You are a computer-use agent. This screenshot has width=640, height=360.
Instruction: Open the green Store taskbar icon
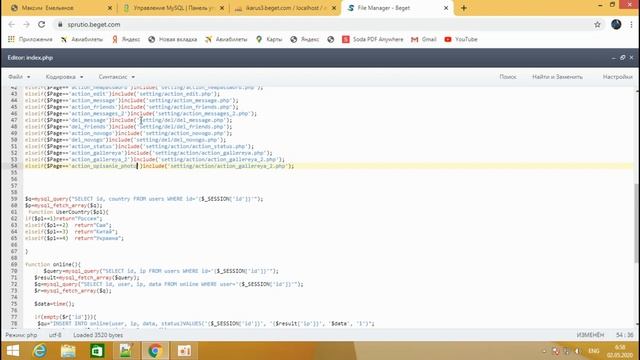pos(97,351)
